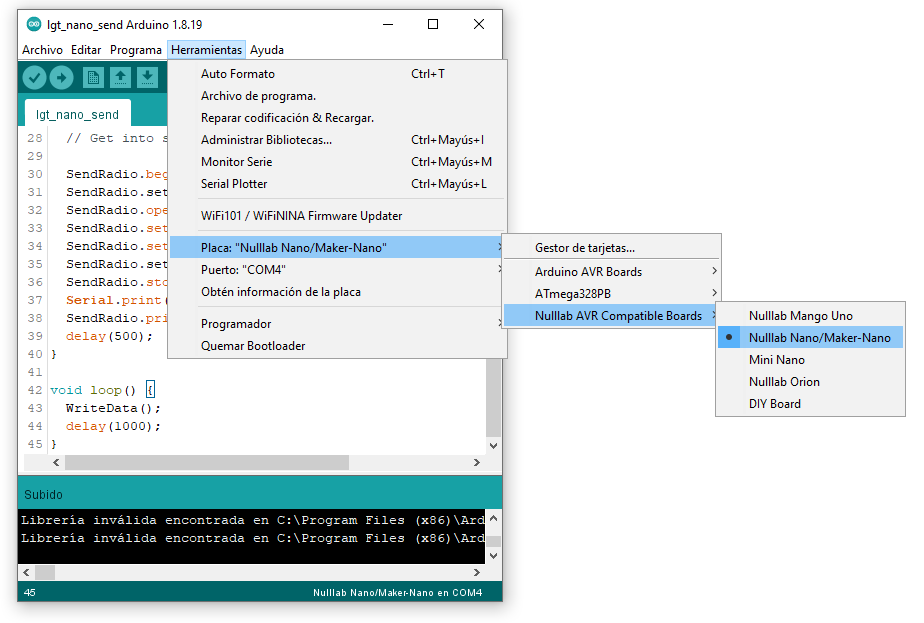Click the 'Subido' status message
924x623 pixels.
(43, 495)
